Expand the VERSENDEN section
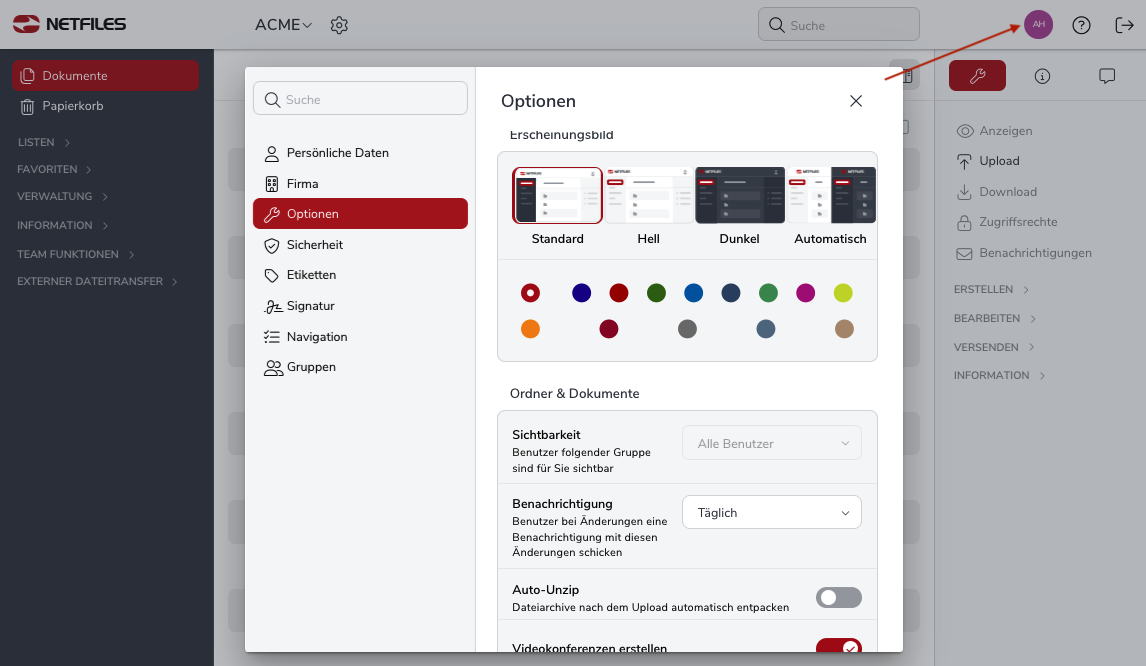The height and width of the screenshot is (666, 1146). 994,347
